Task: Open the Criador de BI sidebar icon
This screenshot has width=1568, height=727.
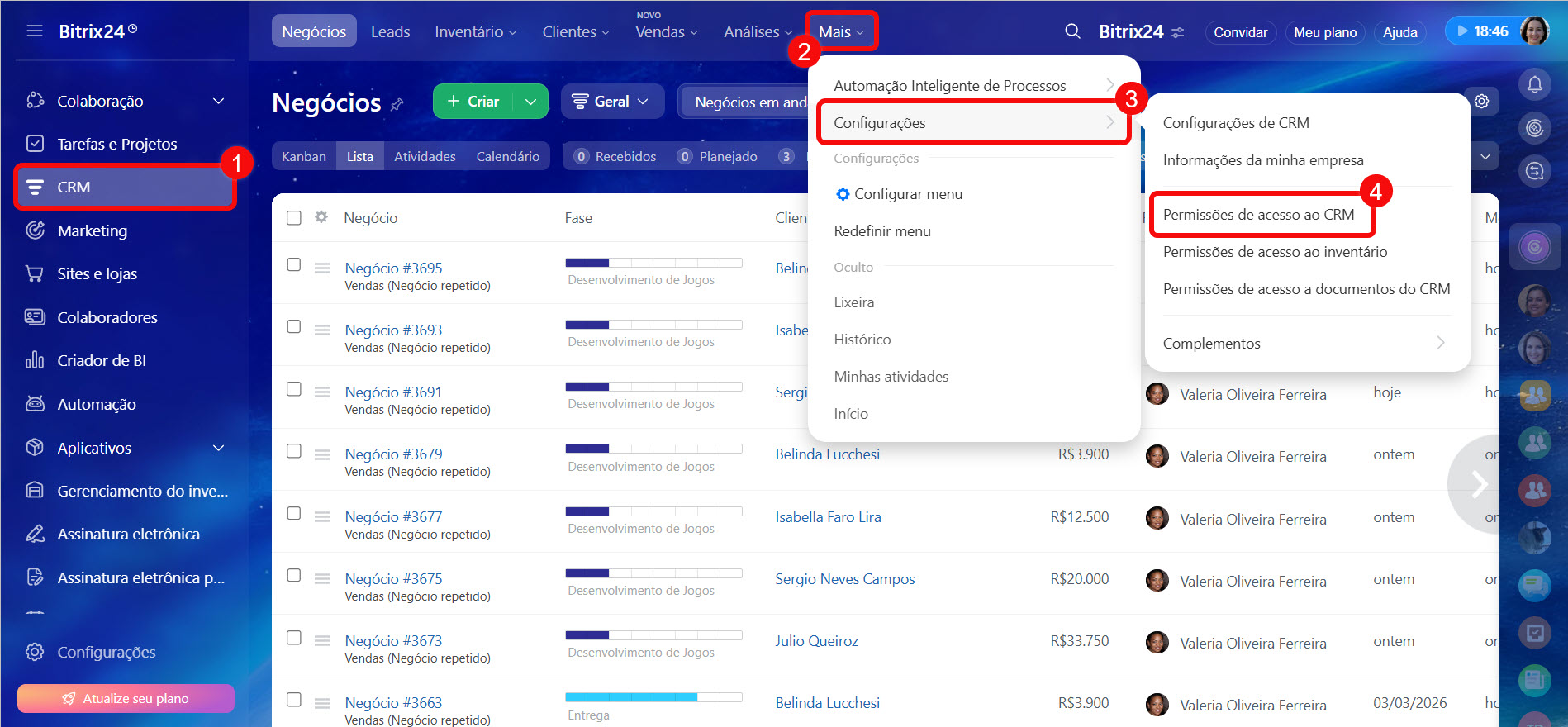Action: 35,360
